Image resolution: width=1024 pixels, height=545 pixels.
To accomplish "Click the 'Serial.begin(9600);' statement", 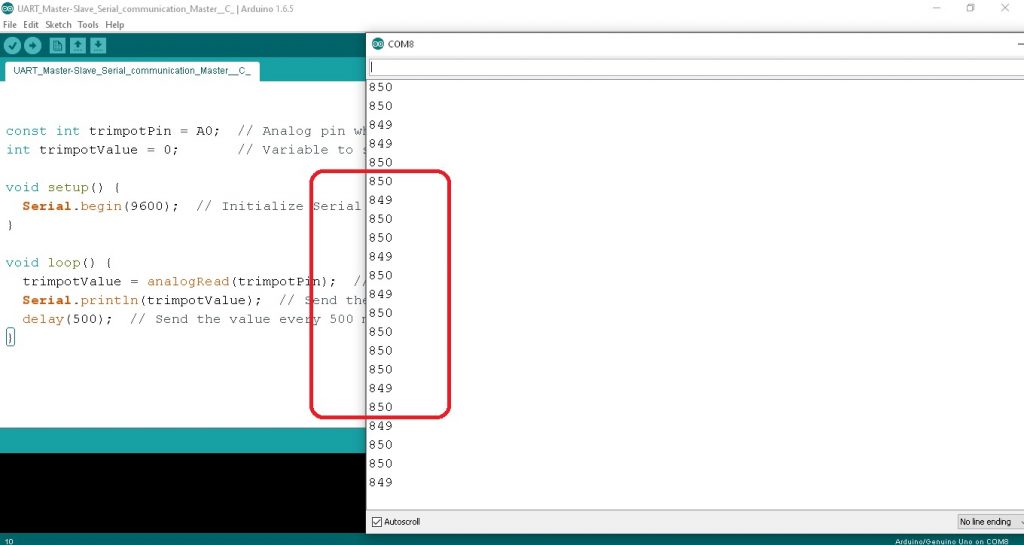I will (101, 206).
